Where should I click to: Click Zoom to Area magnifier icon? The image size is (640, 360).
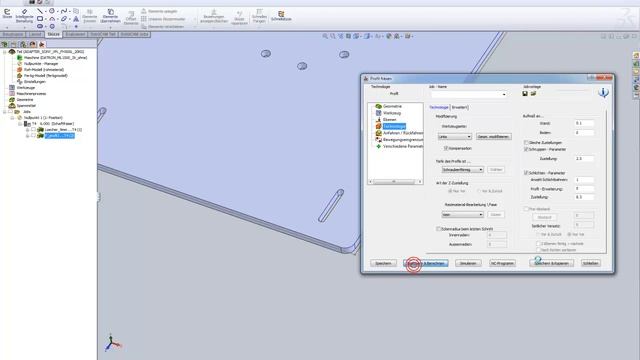point(333,36)
